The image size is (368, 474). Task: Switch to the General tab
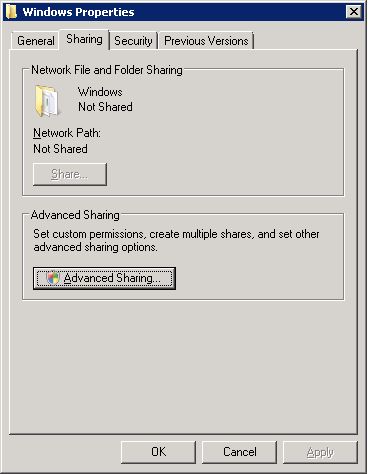(36, 41)
